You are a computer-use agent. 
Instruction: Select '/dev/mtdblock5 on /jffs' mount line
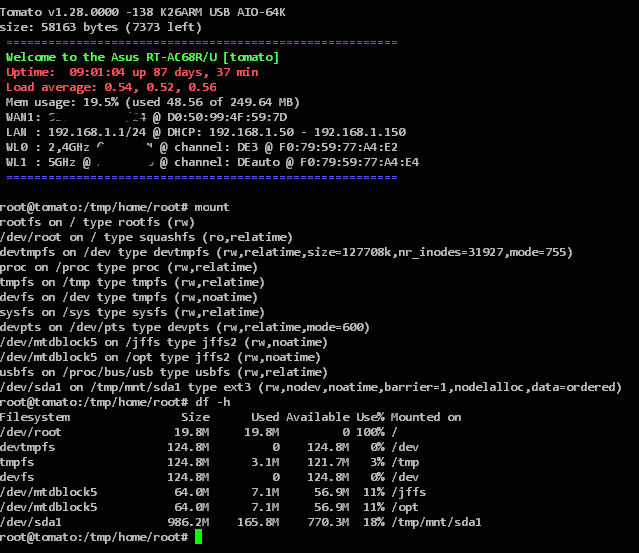pos(164,343)
